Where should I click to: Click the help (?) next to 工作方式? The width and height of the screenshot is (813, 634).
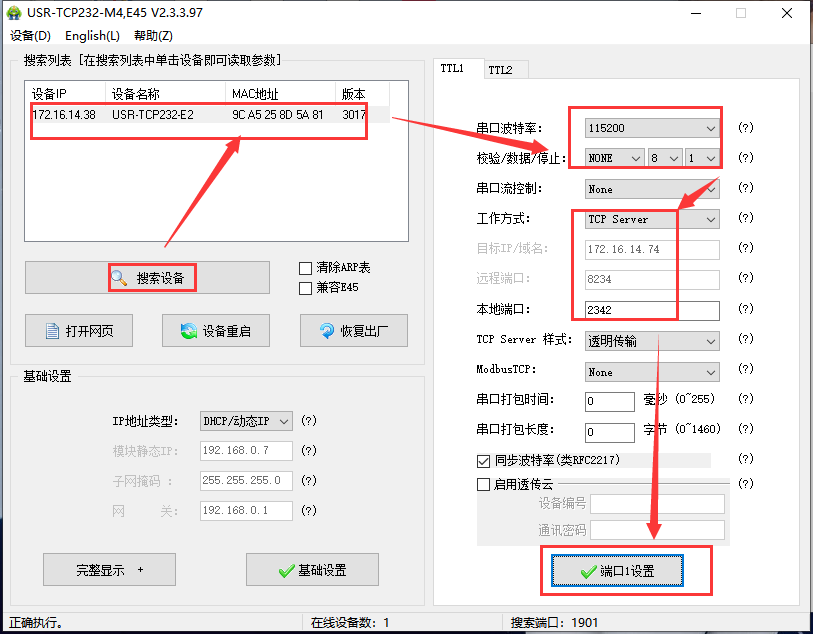[x=745, y=219]
